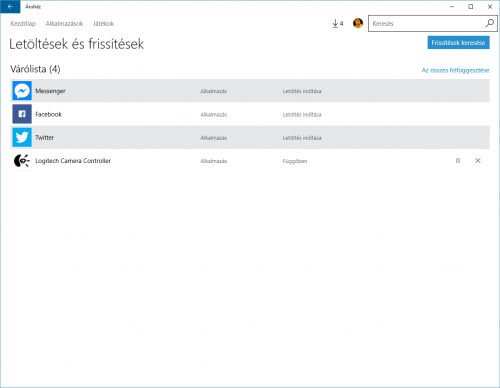Image resolution: width=500 pixels, height=388 pixels.
Task: Open the downloads indicator showing 4
Action: tap(338, 23)
